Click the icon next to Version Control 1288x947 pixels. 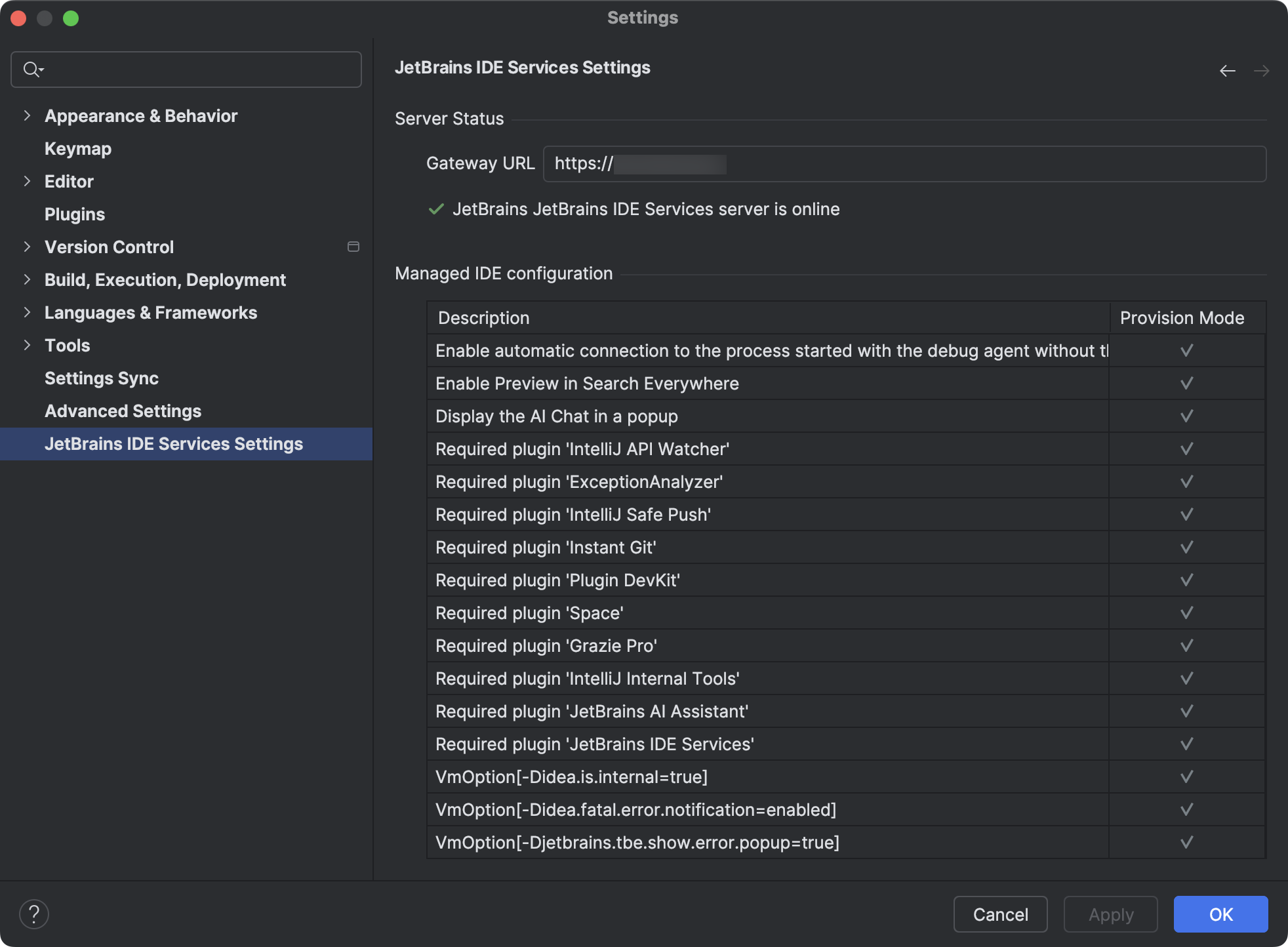[x=352, y=247]
